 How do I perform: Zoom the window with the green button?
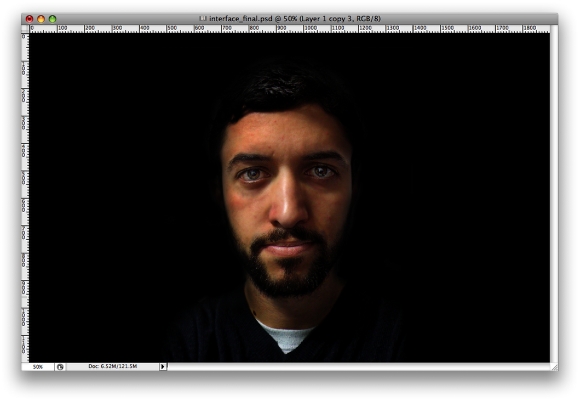click(x=53, y=19)
